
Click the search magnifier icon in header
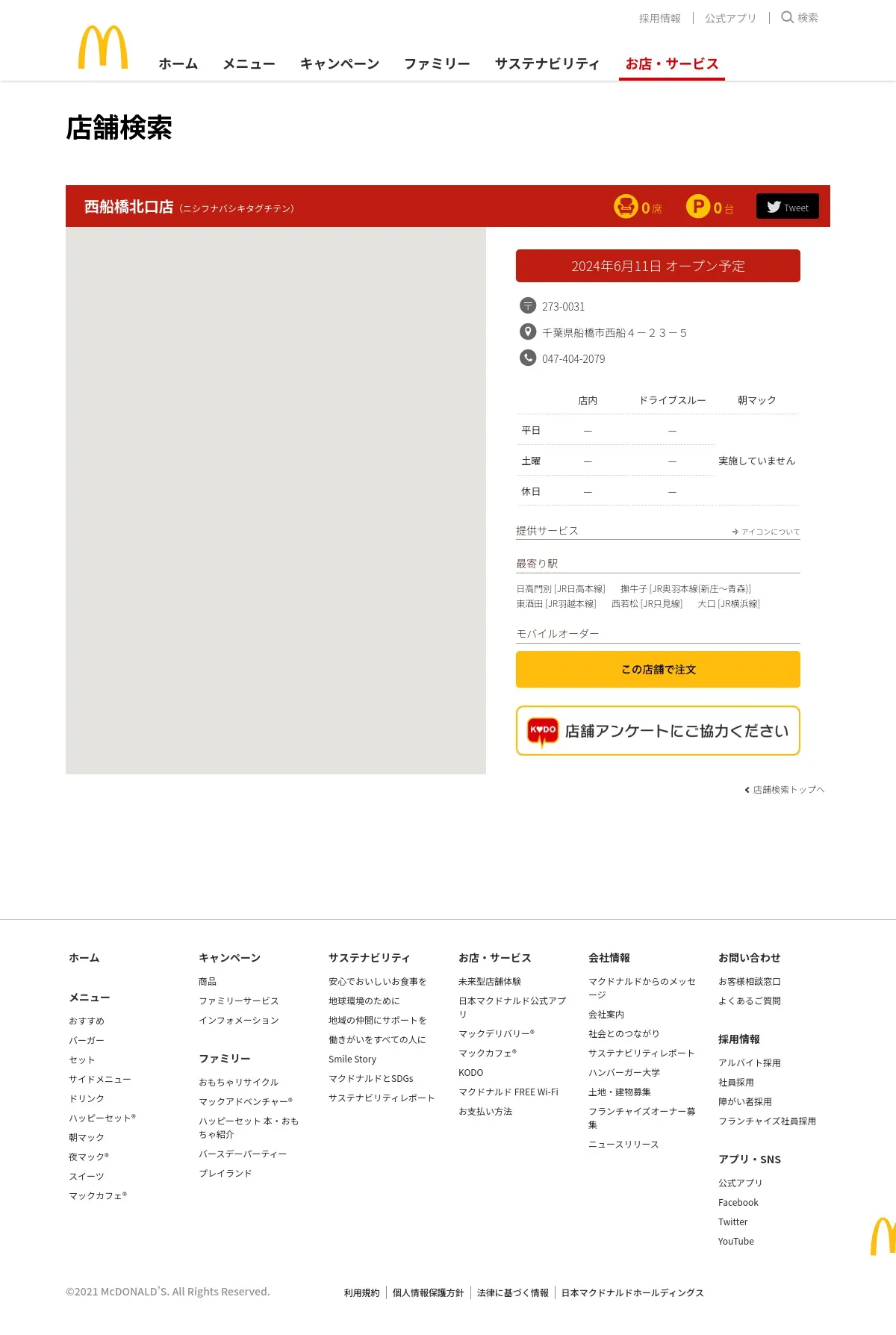pos(787,17)
